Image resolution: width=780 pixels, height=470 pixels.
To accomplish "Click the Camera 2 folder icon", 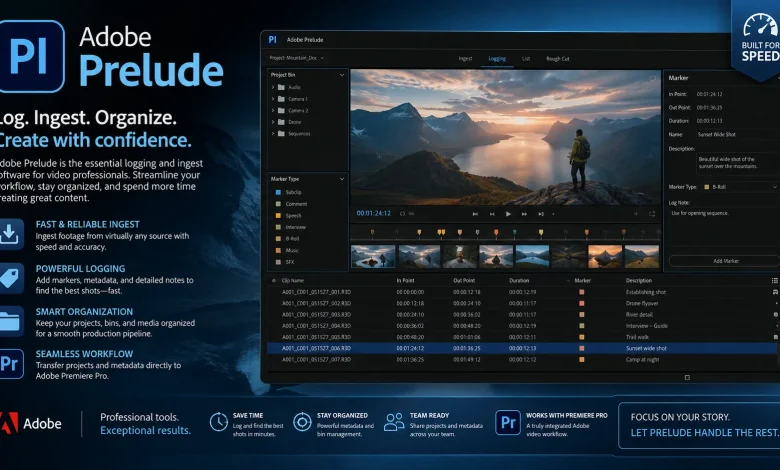I will 281,110.
